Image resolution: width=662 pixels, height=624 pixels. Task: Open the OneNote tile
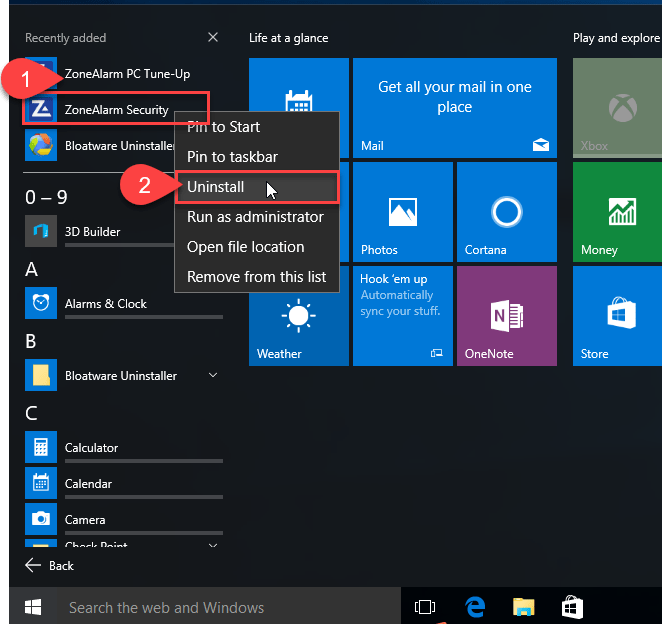507,316
